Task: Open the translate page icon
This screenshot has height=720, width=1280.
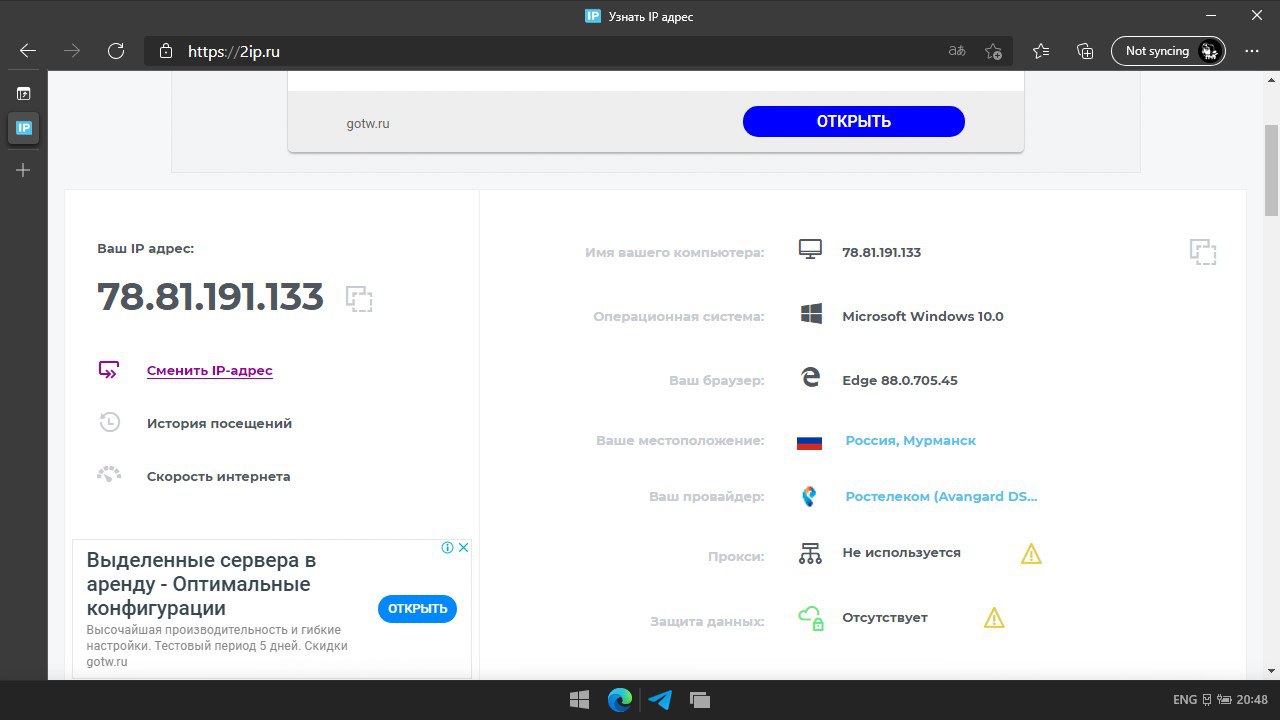Action: [957, 51]
